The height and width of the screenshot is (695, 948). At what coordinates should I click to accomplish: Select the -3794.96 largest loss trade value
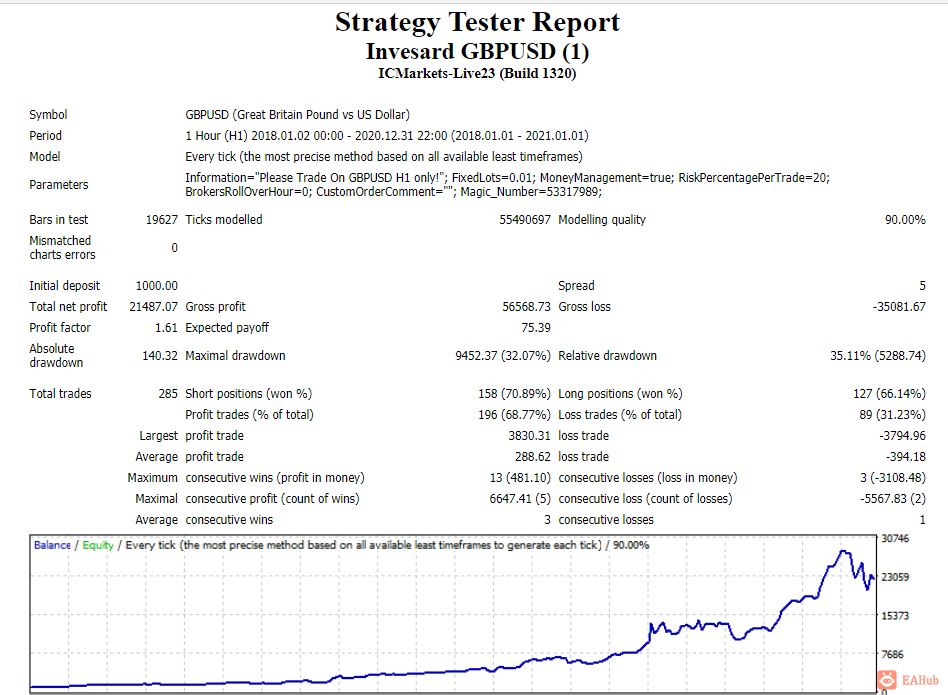click(x=902, y=436)
